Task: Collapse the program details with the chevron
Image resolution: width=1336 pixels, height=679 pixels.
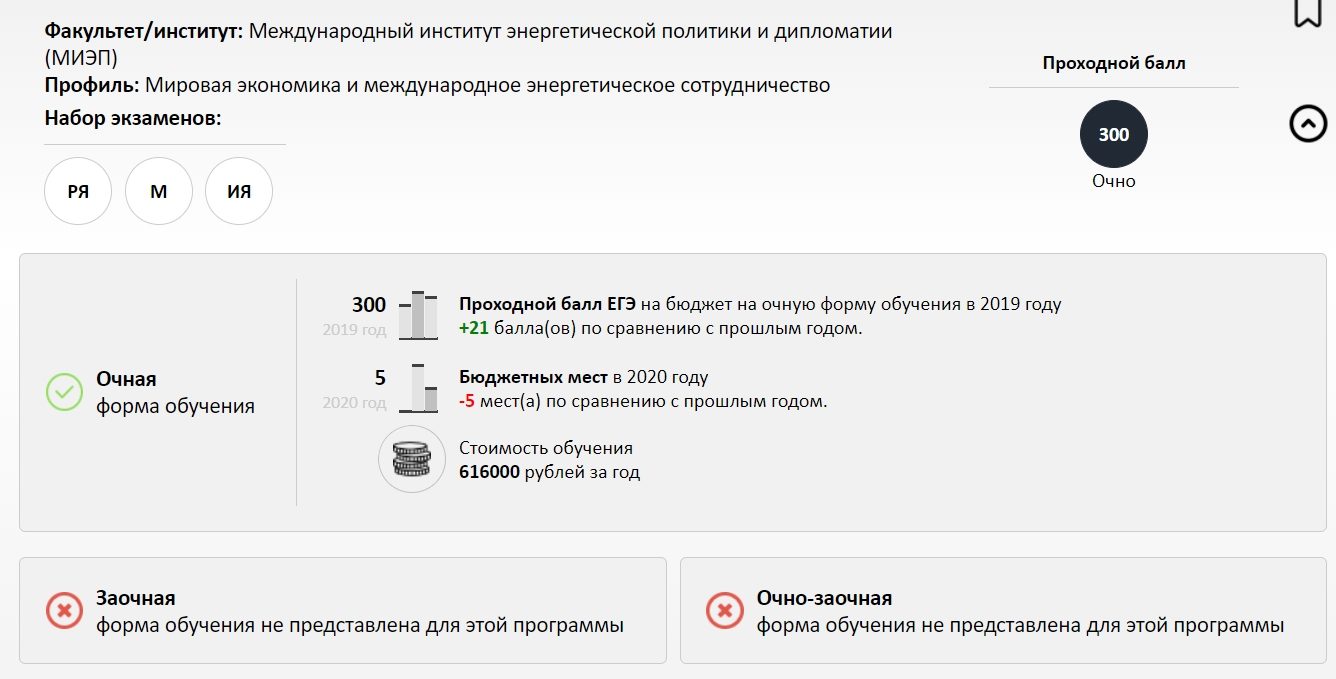Action: (x=1308, y=124)
